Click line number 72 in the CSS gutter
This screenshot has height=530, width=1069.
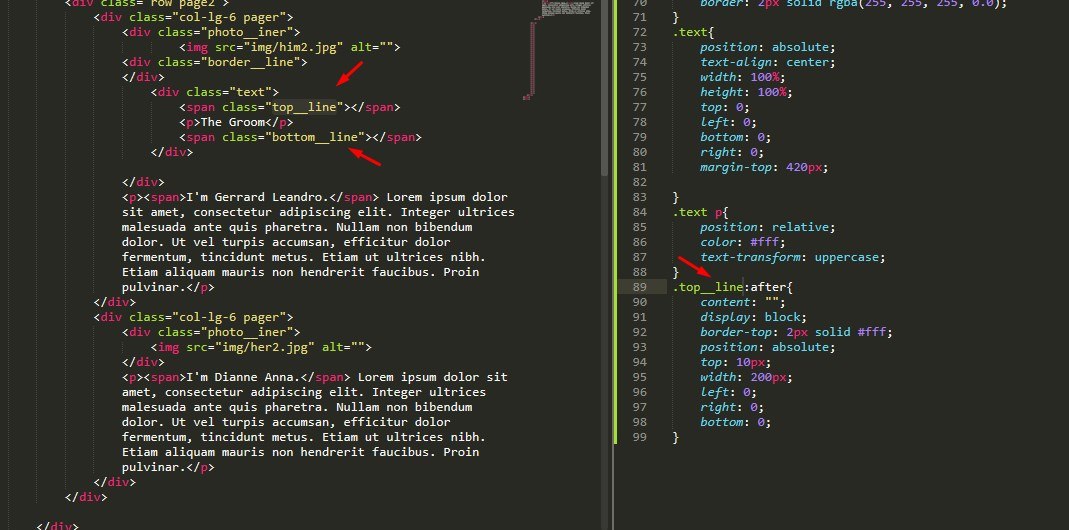[639, 32]
